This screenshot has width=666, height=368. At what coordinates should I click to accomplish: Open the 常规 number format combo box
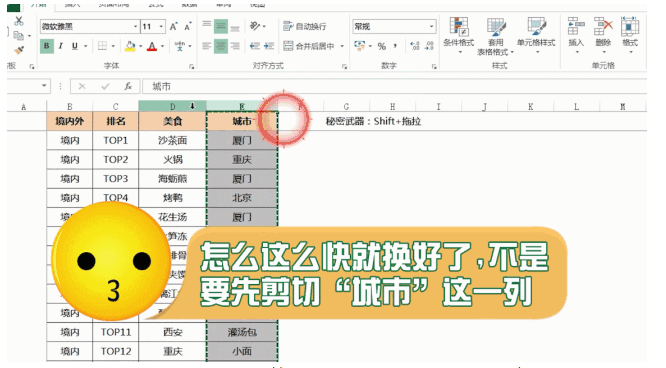(x=394, y=26)
